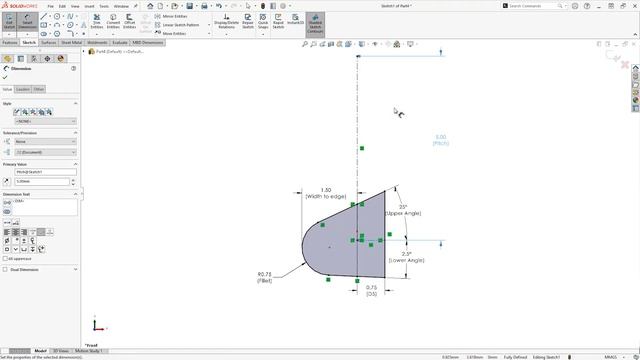Click the Home icon in the top toolbar

pos(150,6)
